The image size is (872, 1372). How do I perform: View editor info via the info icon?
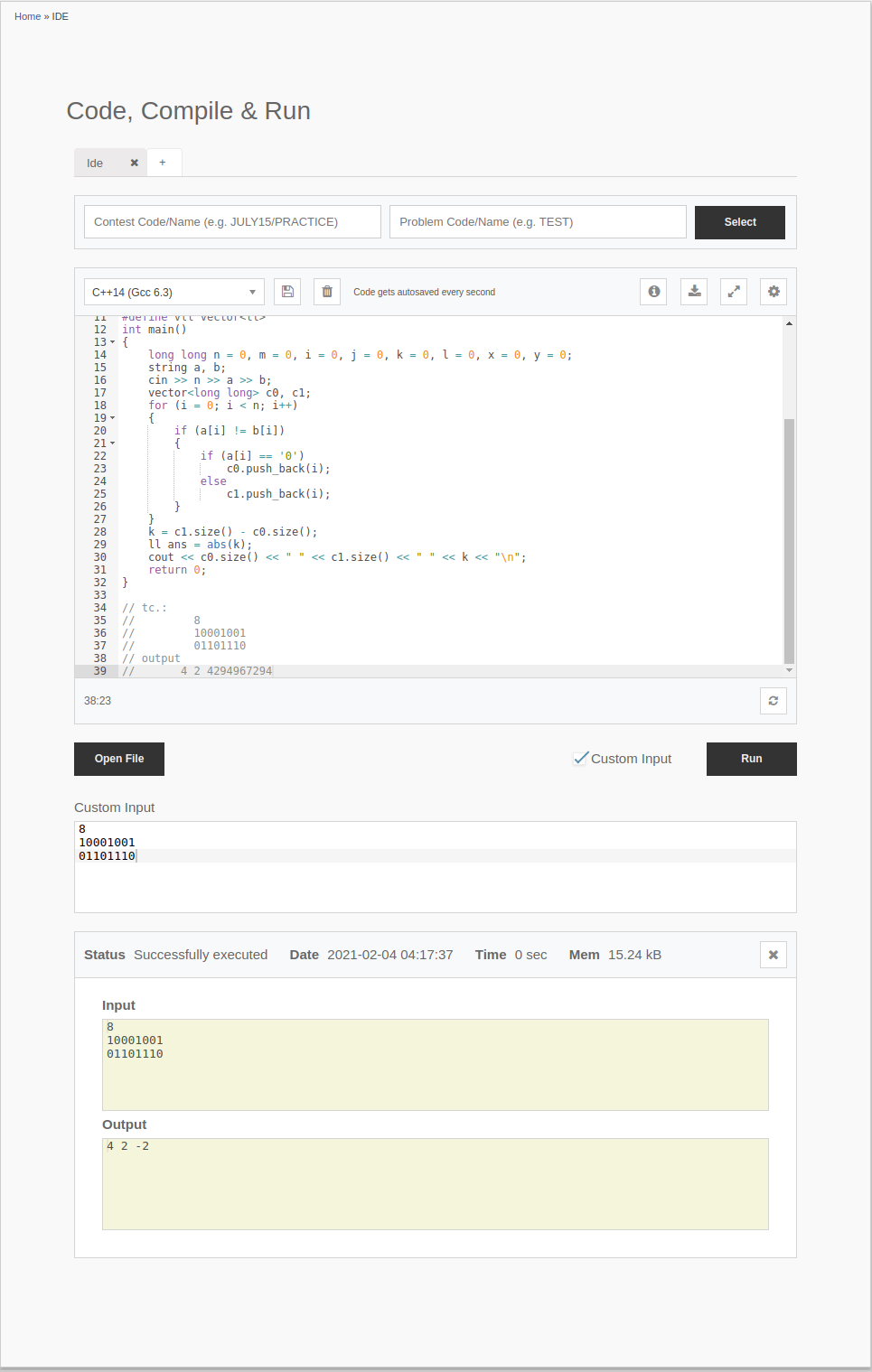point(653,291)
